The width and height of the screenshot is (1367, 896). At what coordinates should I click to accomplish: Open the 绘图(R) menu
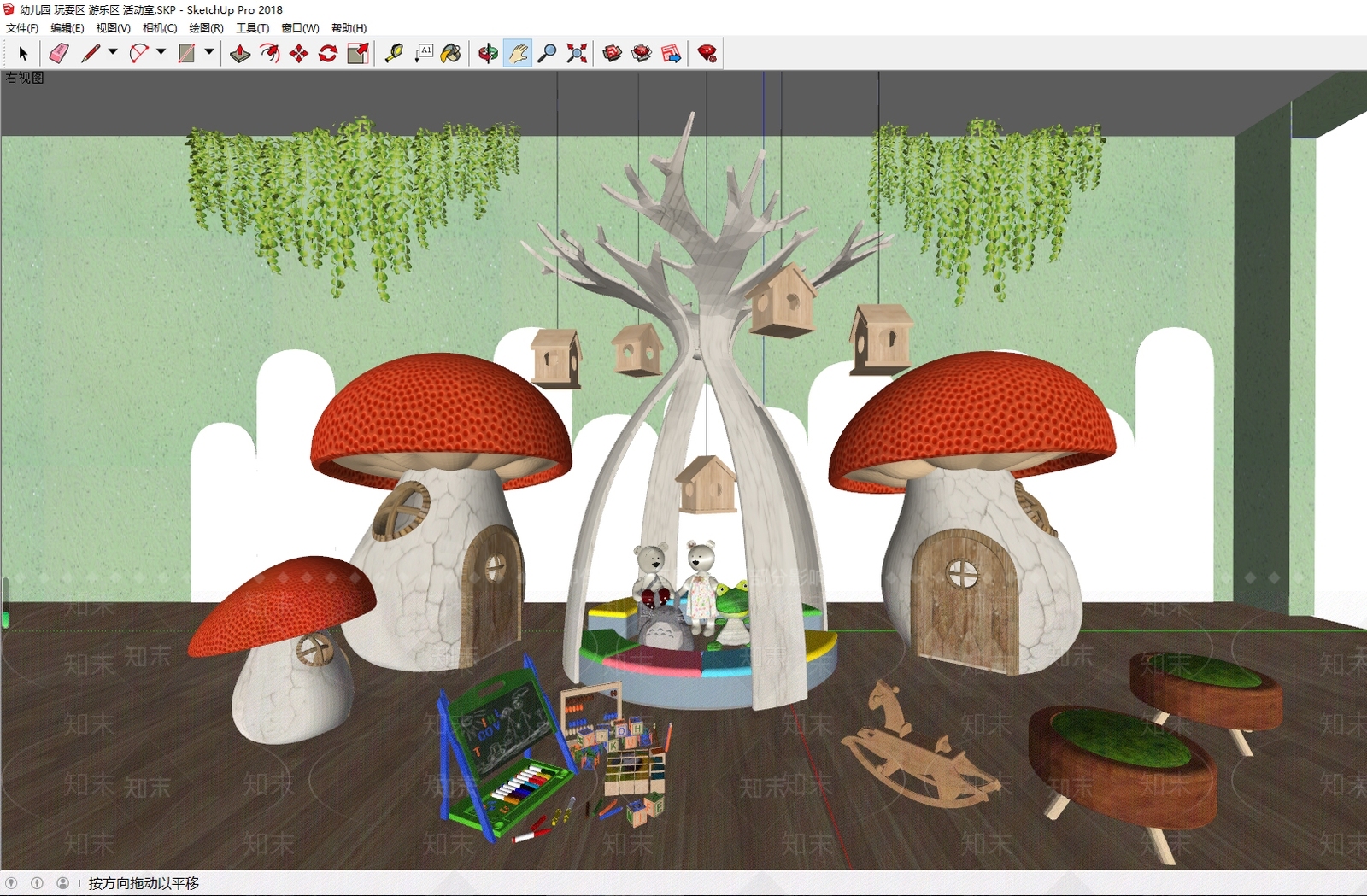[x=206, y=28]
